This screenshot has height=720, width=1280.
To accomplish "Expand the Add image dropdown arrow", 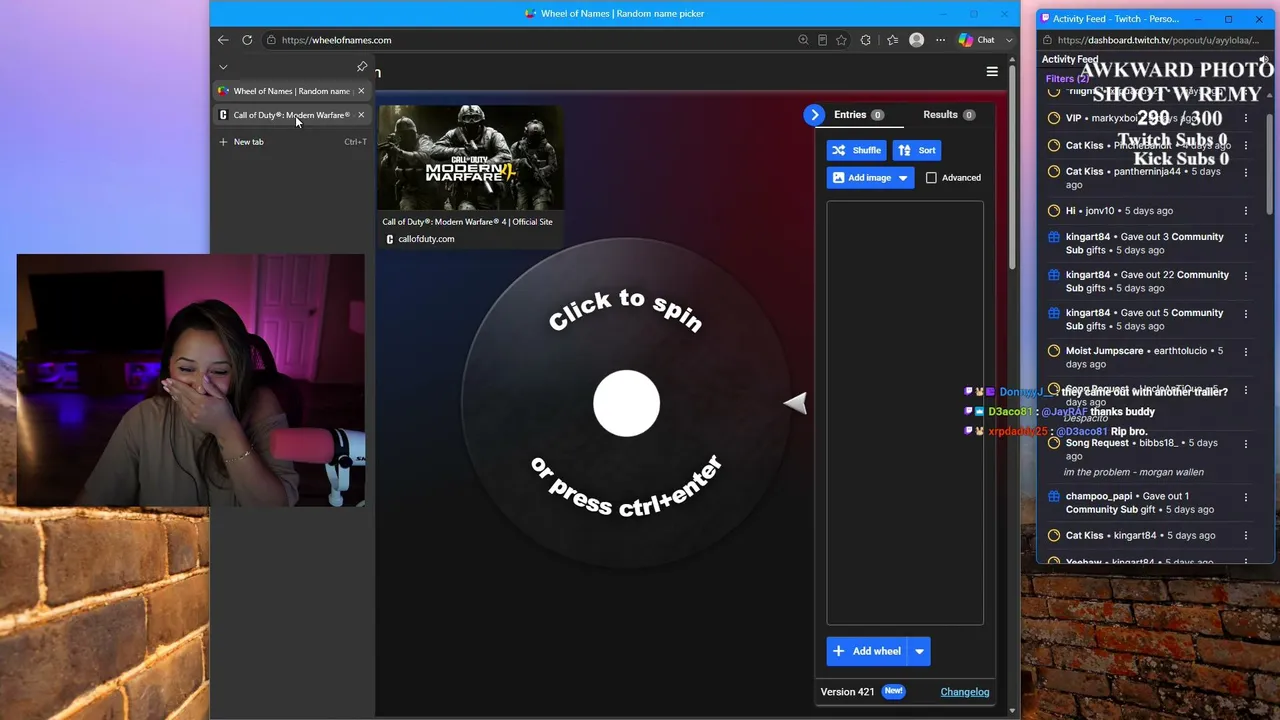I will click(903, 178).
